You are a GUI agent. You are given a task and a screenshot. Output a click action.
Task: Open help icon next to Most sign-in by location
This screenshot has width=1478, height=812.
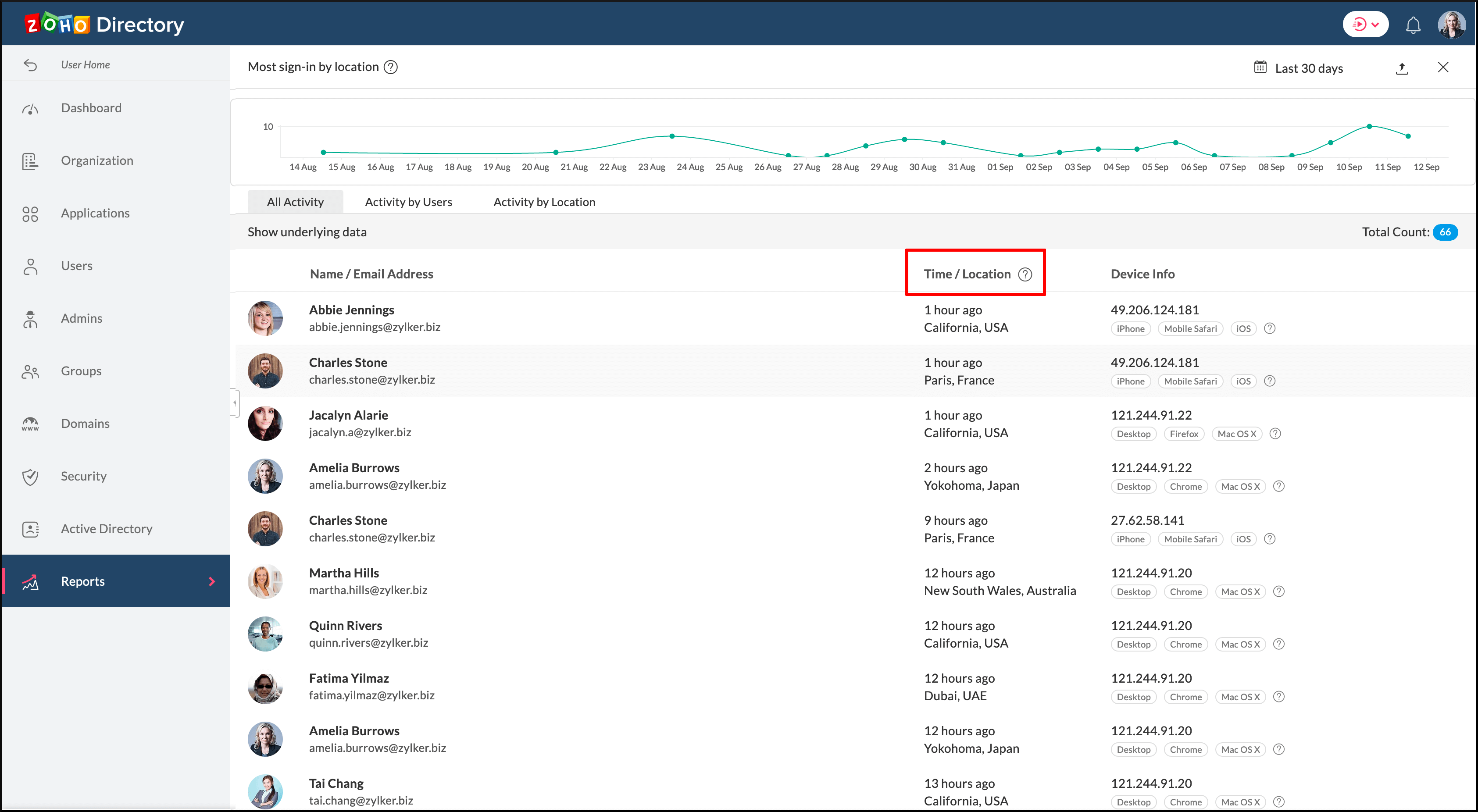coord(390,67)
